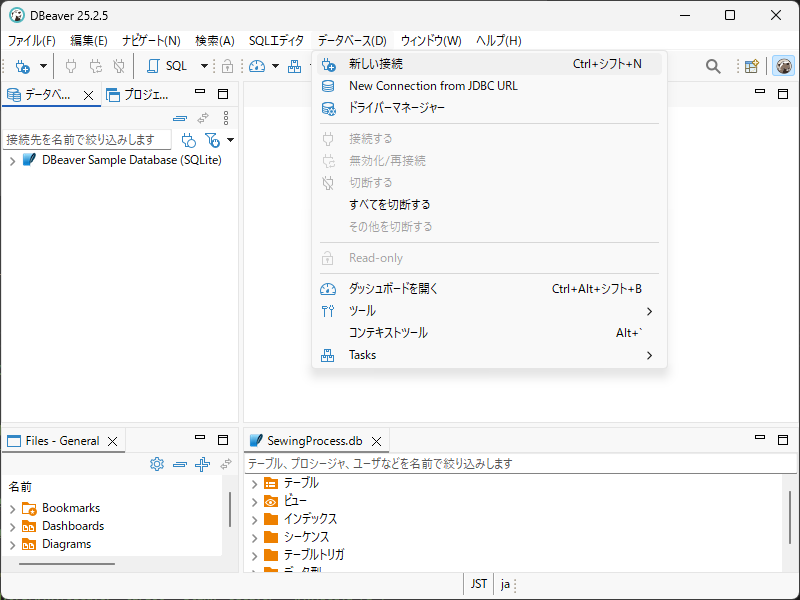Image resolution: width=800 pixels, height=600 pixels.
Task: Click the new connection plug icon in toolbar
Action: [x=22, y=66]
